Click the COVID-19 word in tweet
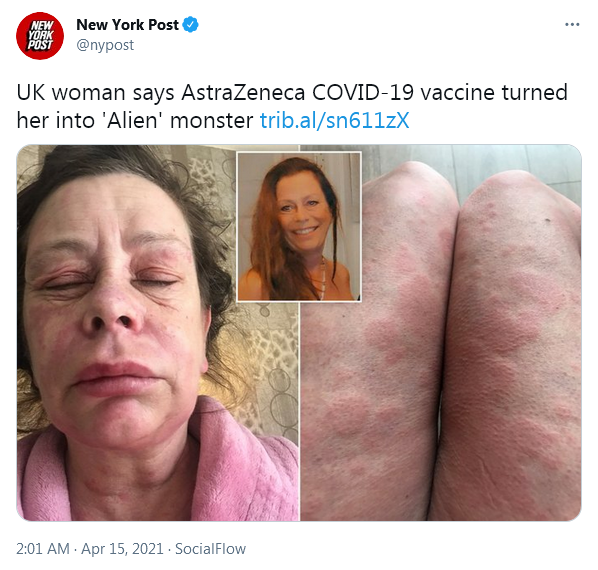 click(363, 93)
